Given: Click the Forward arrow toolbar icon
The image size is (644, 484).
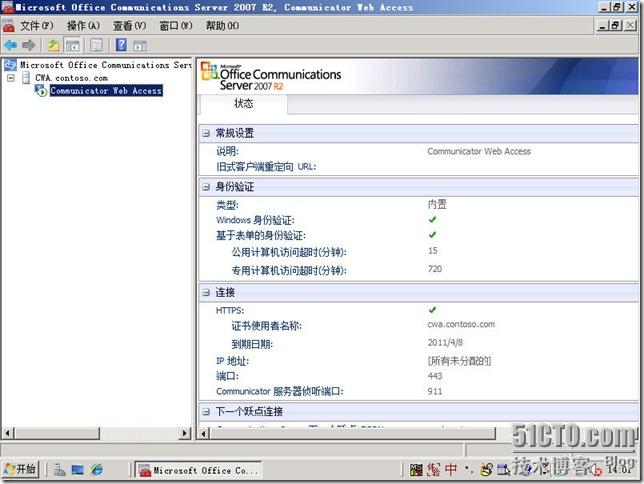Looking at the screenshot, I should 28,45.
